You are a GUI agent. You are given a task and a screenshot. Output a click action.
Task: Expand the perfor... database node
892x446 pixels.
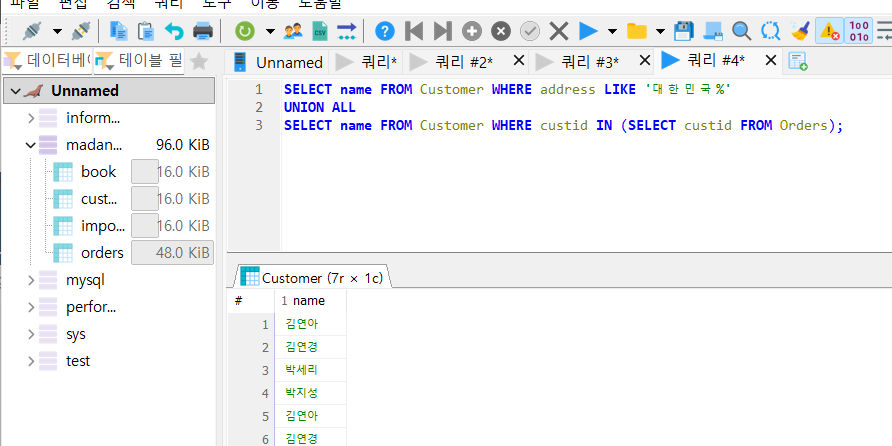(31, 307)
